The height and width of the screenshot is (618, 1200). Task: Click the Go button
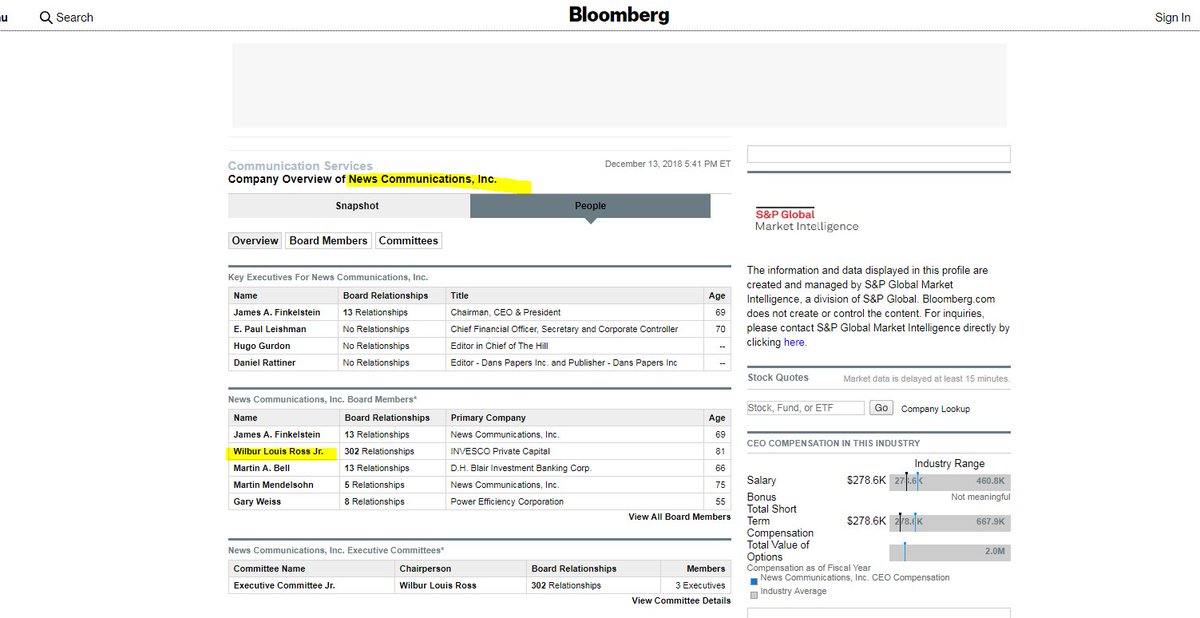click(881, 408)
